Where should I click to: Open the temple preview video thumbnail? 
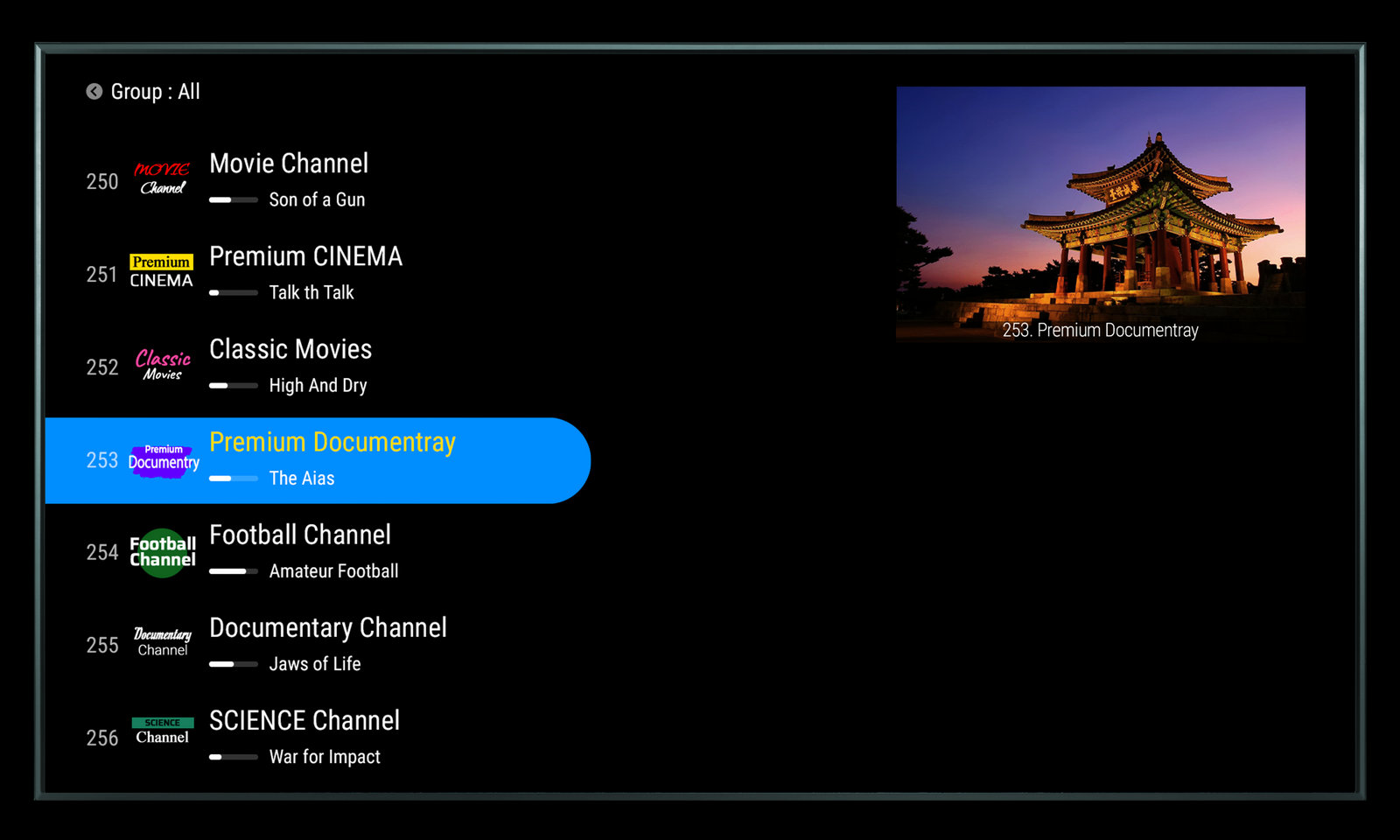click(1101, 213)
